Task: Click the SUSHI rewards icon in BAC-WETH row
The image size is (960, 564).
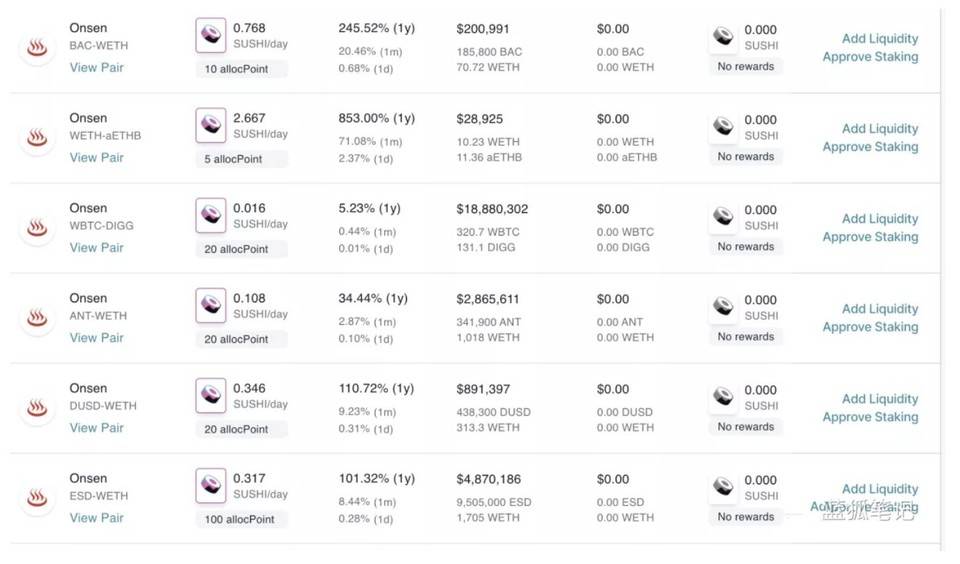Action: pyautogui.click(x=723, y=36)
